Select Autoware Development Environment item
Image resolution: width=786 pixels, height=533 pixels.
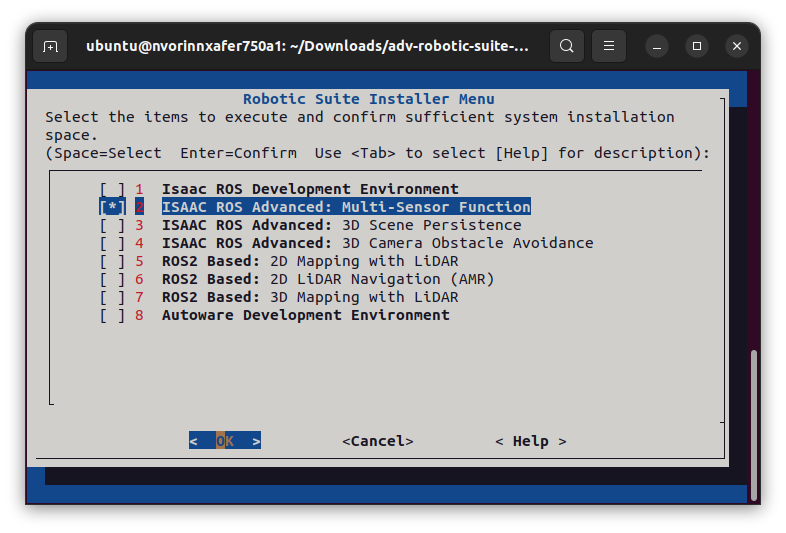[305, 315]
